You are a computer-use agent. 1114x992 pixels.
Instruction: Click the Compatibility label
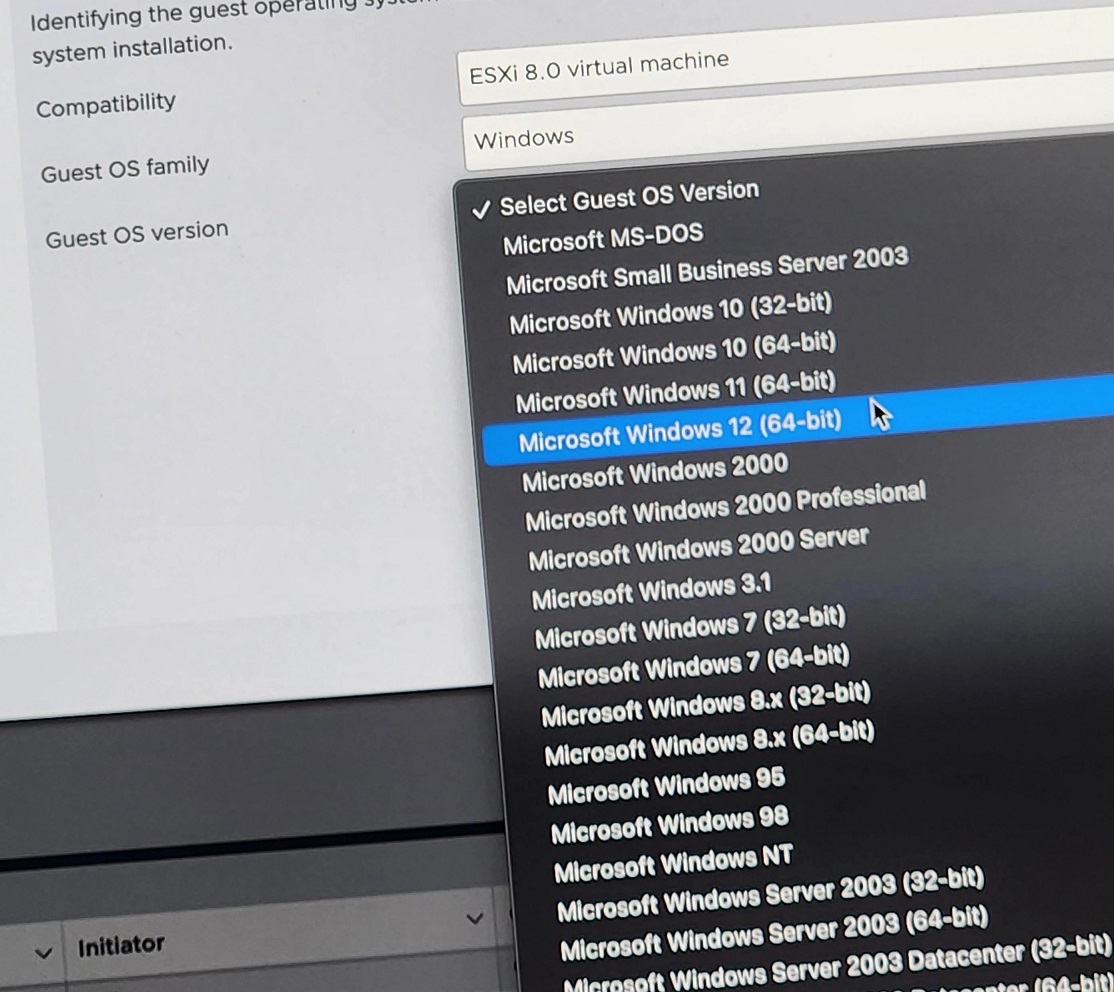point(105,105)
